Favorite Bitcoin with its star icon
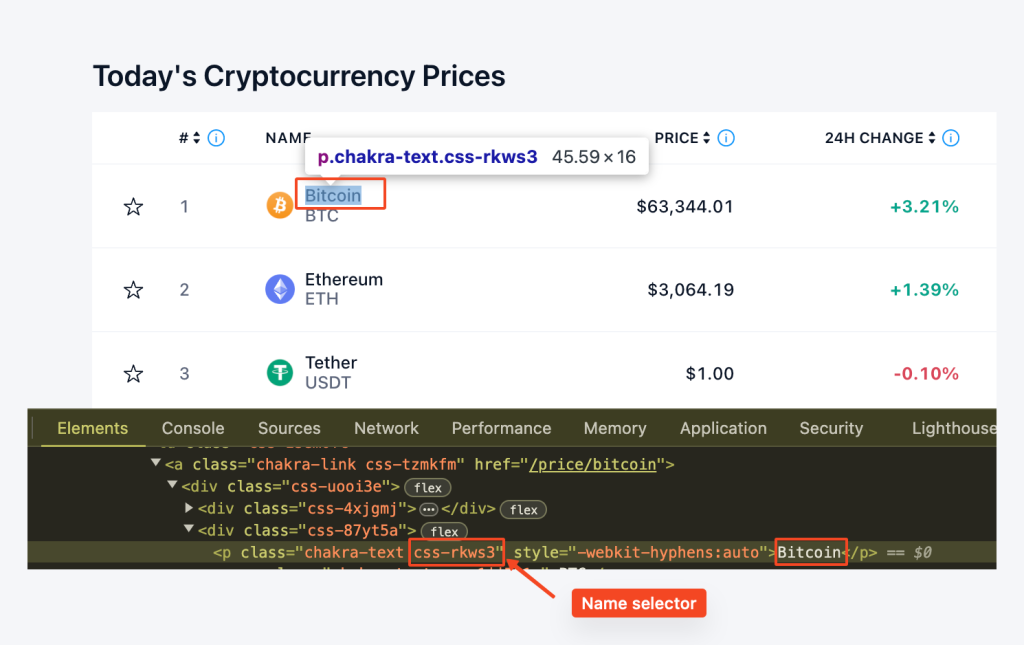The width and height of the screenshot is (1024, 645). (133, 207)
